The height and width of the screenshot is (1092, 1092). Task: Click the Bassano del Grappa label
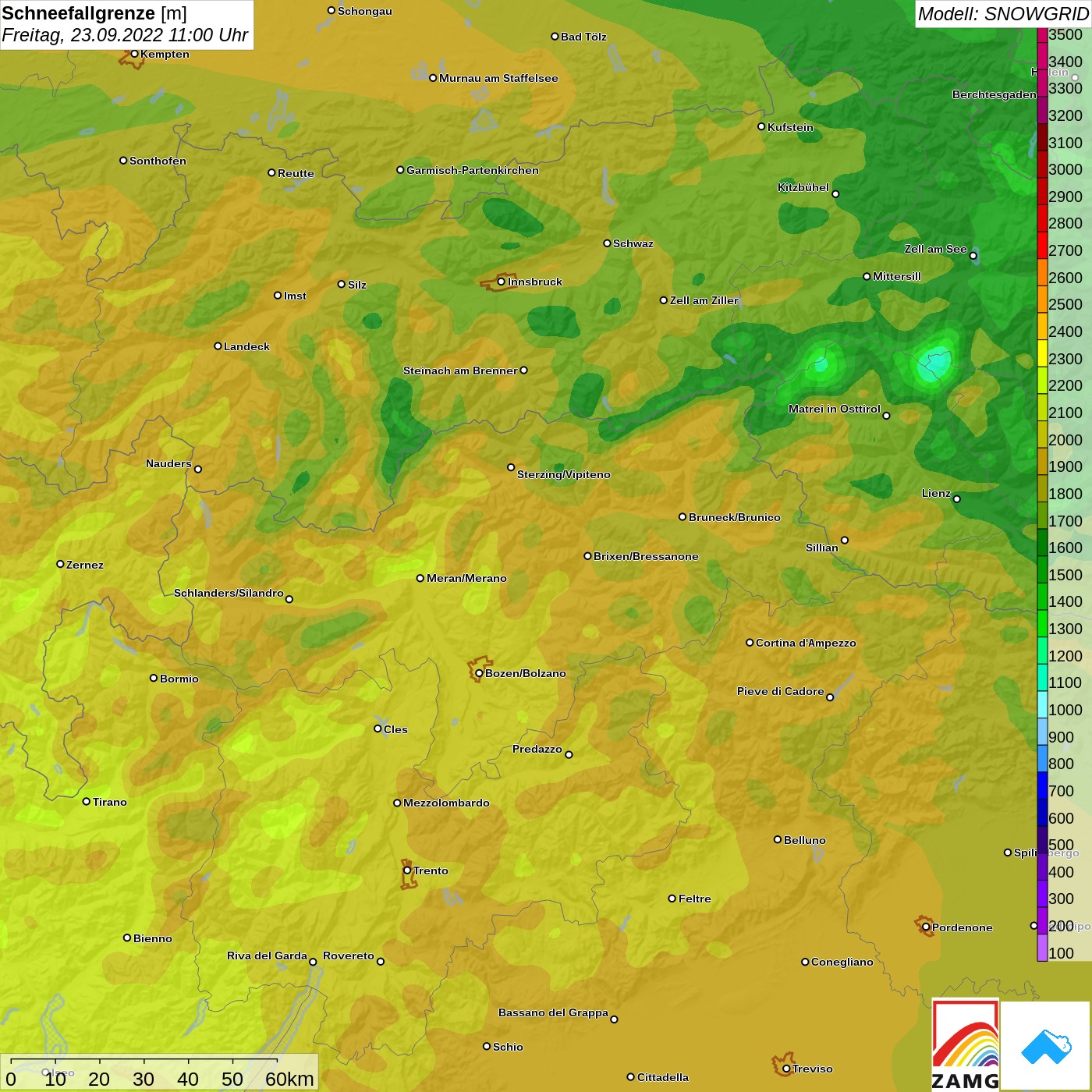554,1012
